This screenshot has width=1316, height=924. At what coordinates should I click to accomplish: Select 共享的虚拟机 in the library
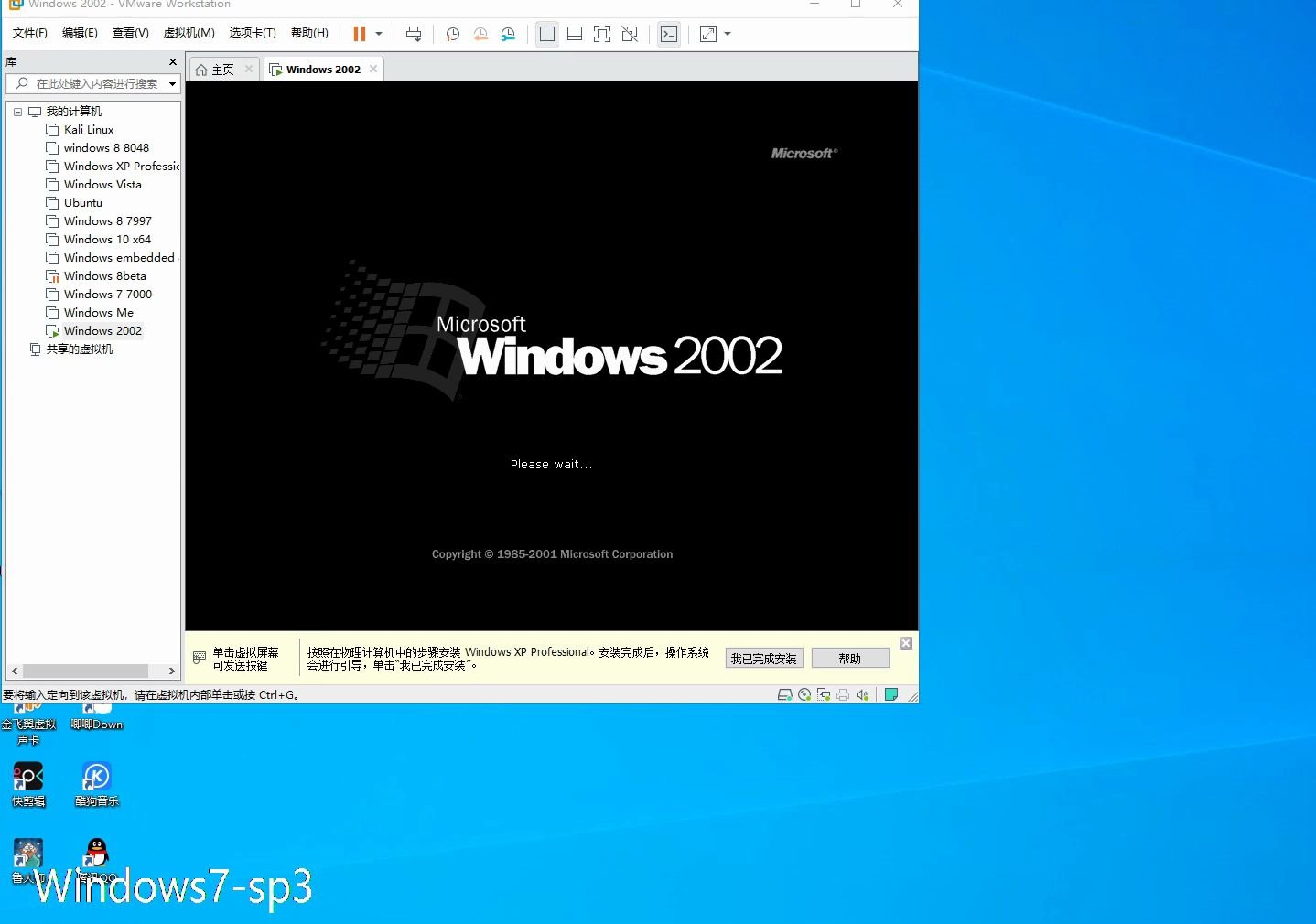click(80, 349)
